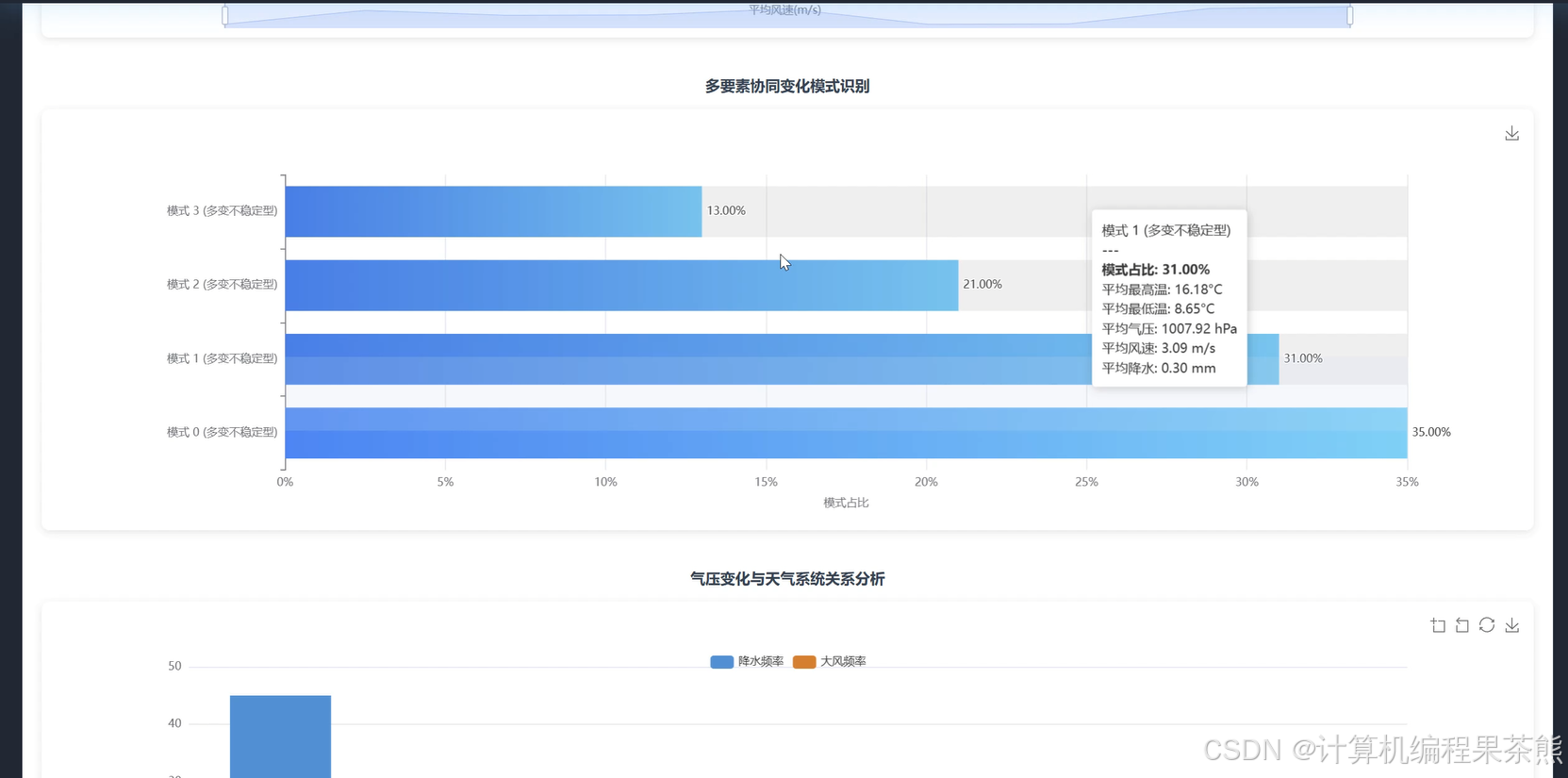Toggle the 大风频率 legend series

[x=830, y=661]
